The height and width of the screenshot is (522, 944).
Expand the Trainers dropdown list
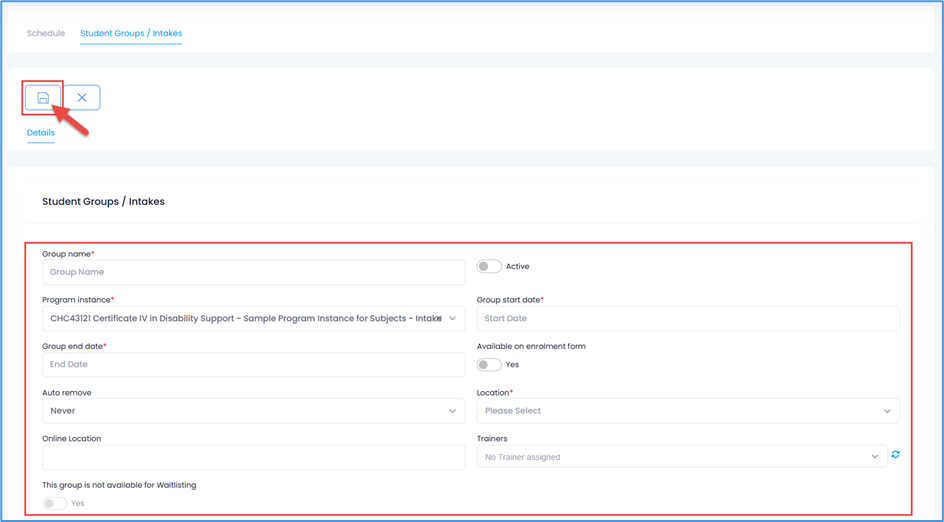coord(680,457)
